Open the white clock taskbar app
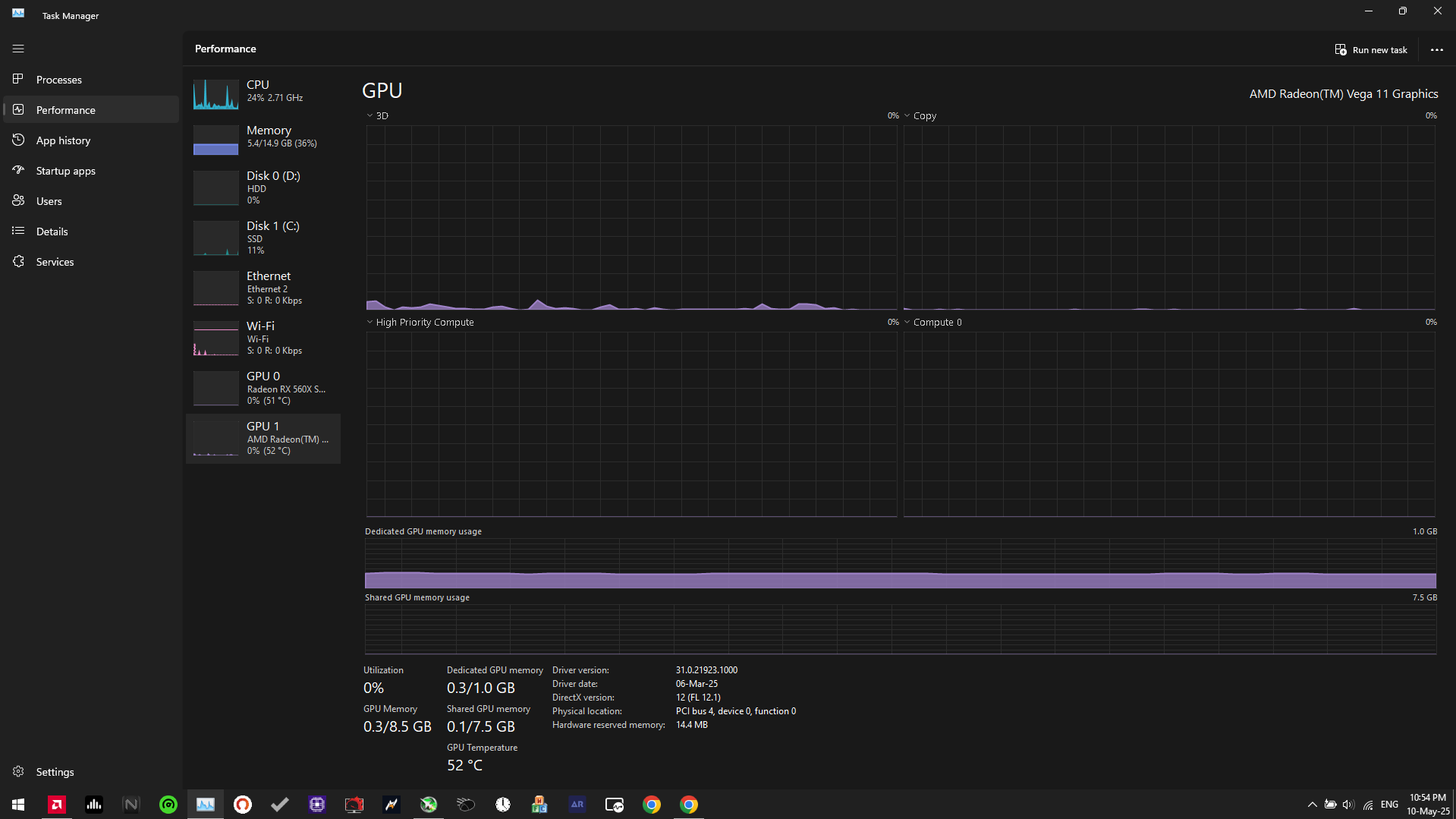 [503, 805]
